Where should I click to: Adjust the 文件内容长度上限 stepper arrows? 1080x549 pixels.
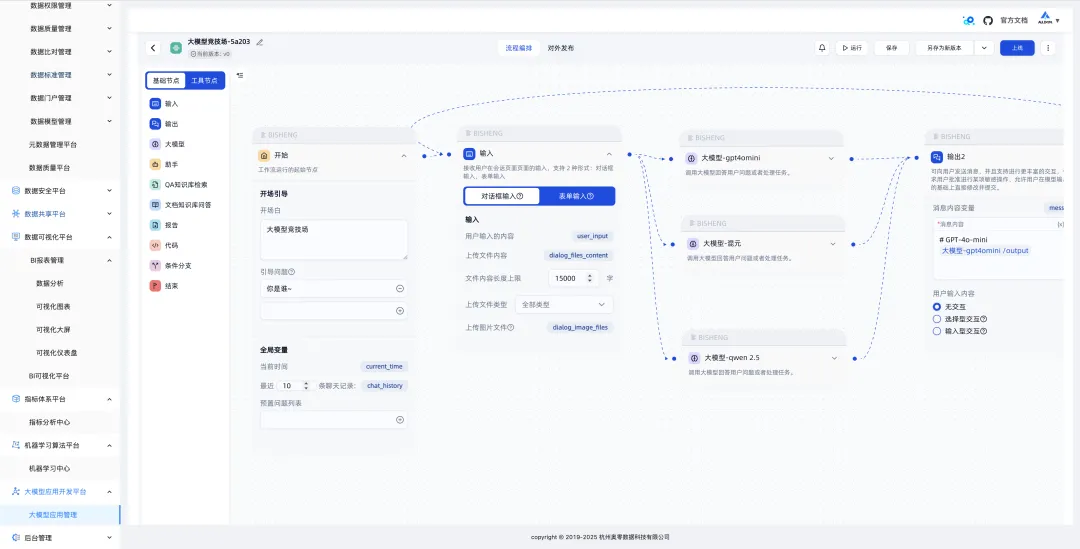click(x=590, y=278)
